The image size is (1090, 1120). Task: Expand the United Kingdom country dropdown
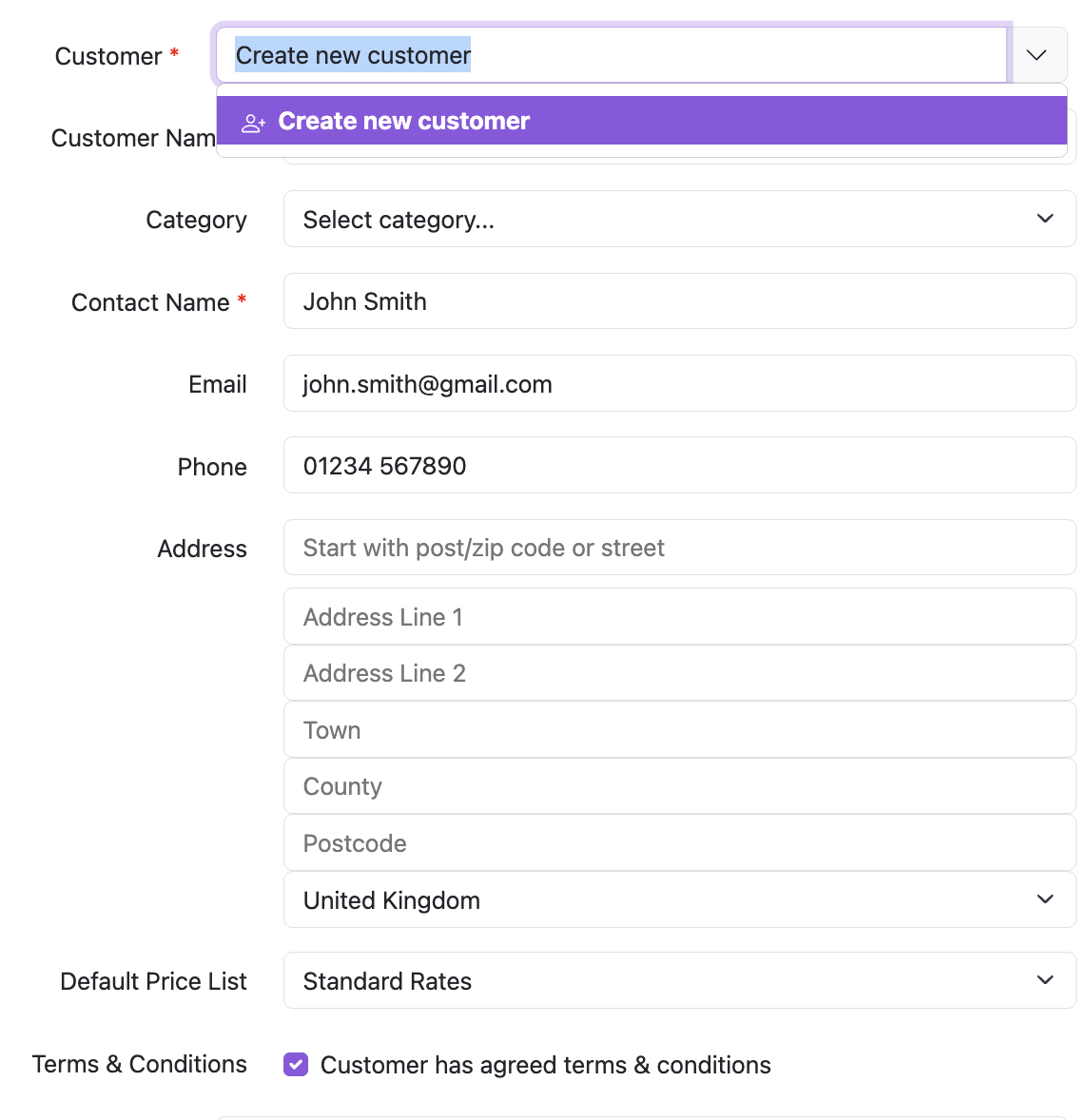pos(679,900)
